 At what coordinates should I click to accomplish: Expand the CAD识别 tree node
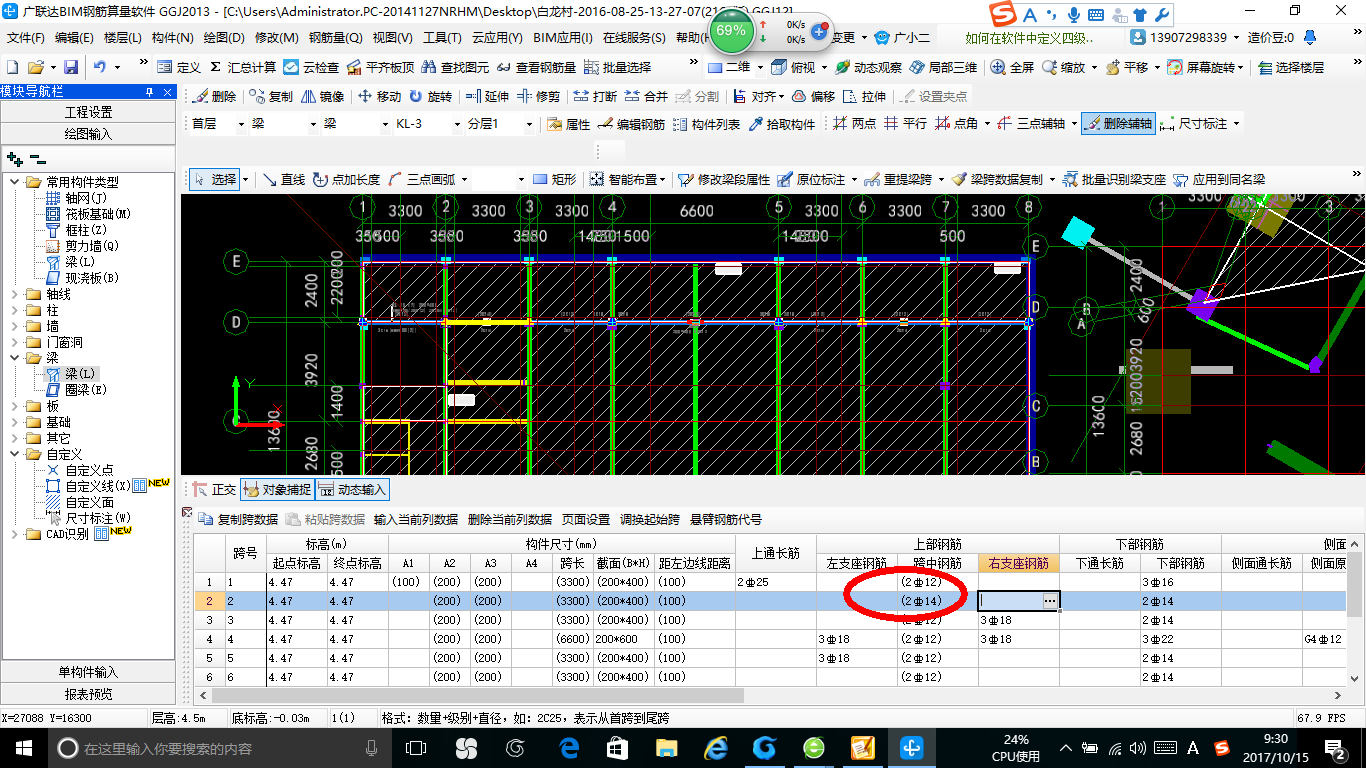[x=14, y=534]
